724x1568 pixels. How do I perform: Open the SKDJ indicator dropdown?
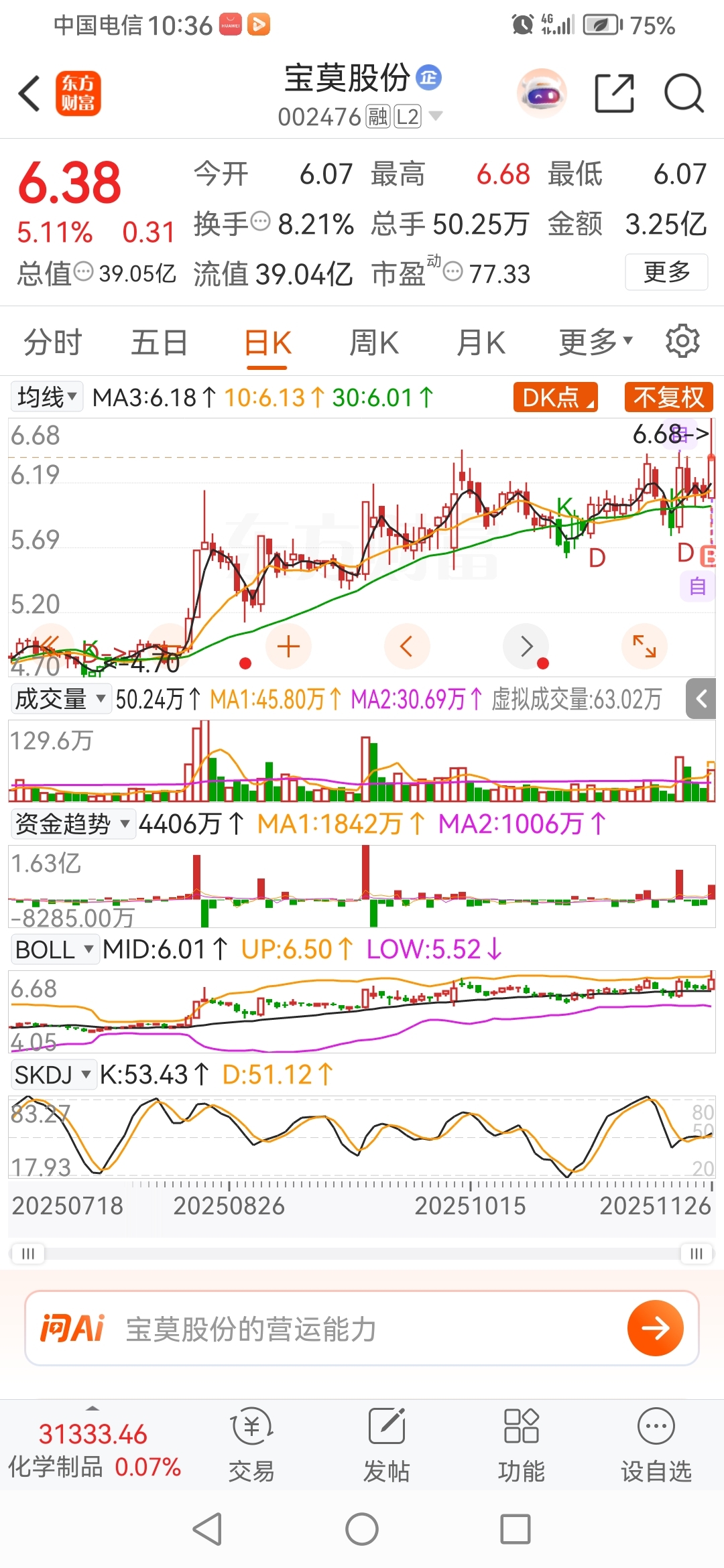54,1075
